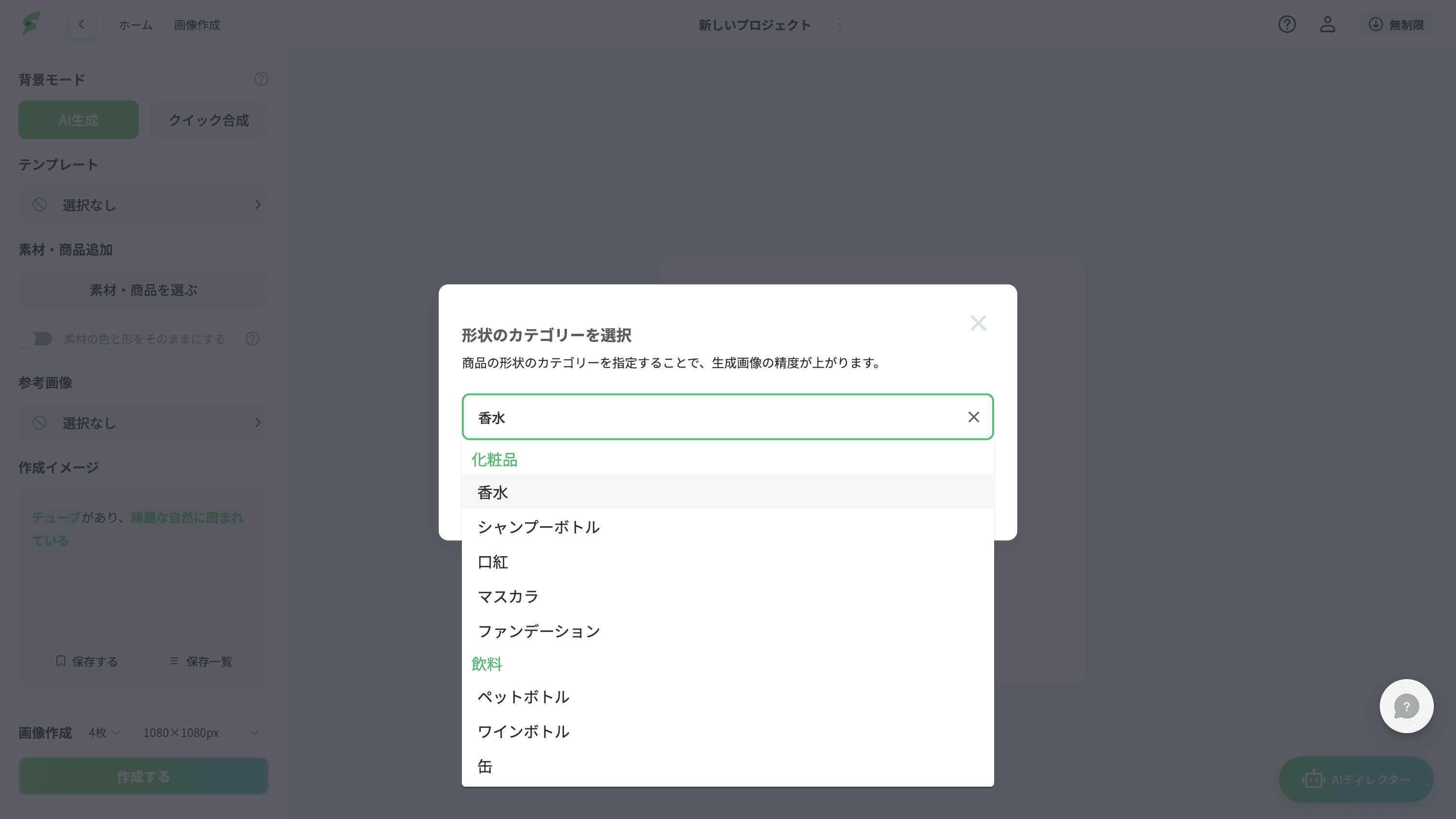Toggle 素材の色と形をそのままにする switch
This screenshot has height=819, width=1456.
tap(35, 339)
